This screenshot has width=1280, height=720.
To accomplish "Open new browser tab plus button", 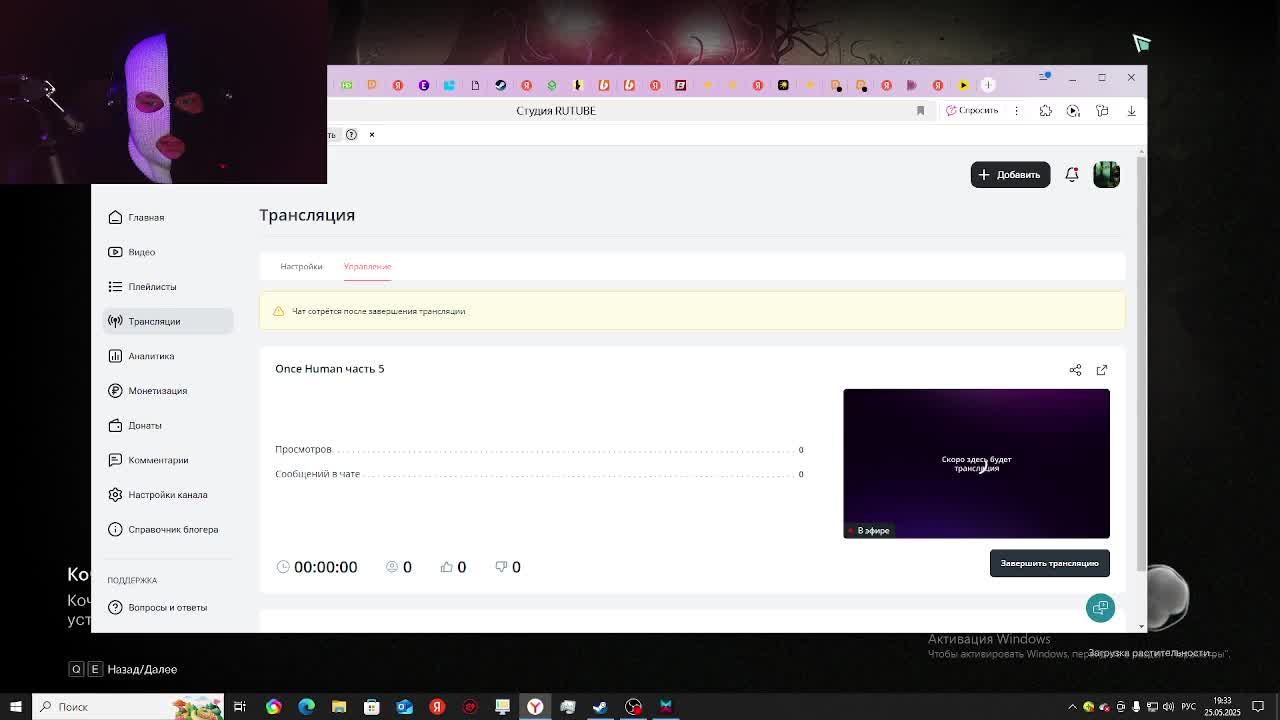I will point(988,85).
